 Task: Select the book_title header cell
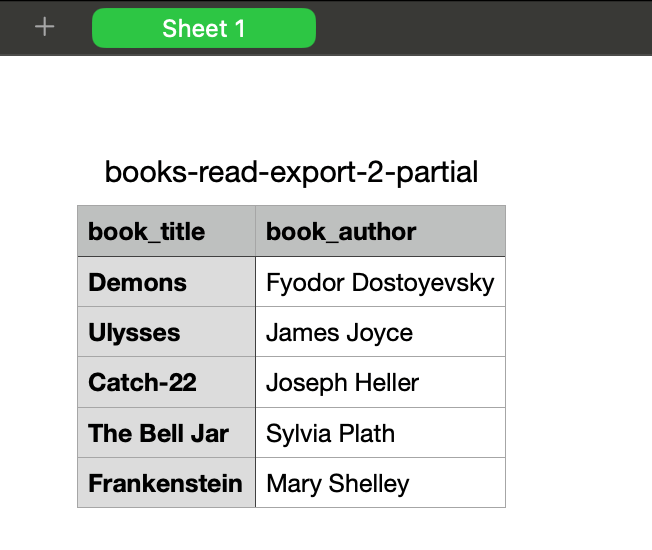(x=166, y=231)
